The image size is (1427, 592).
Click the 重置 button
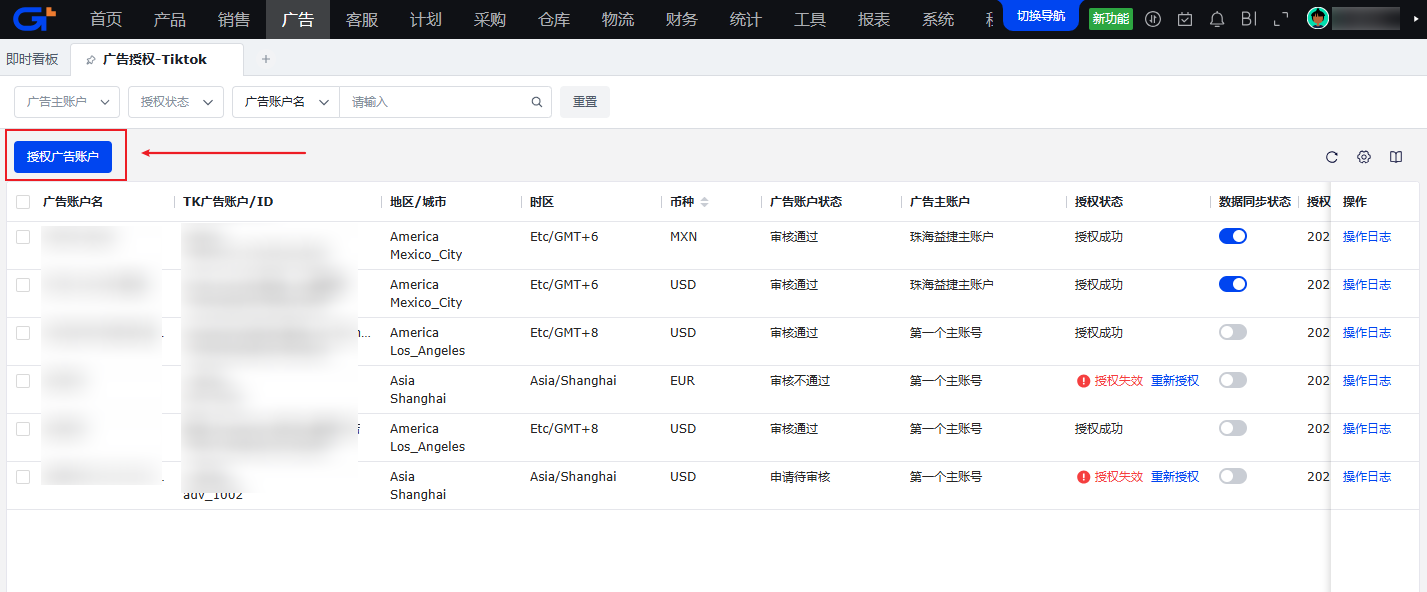[585, 102]
